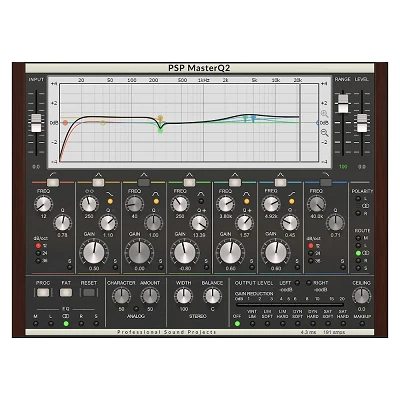
Task: Select the green band node on the EQ curve
Action: point(160,131)
